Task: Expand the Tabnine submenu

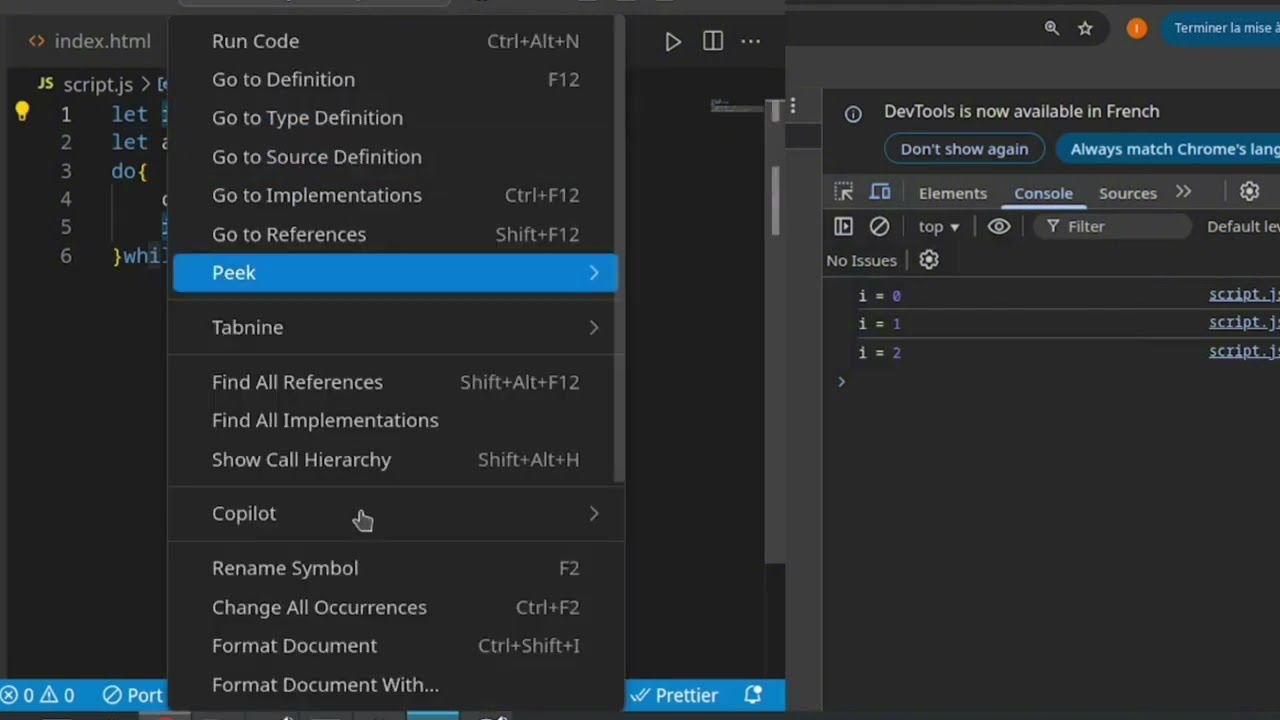Action: 395,327
